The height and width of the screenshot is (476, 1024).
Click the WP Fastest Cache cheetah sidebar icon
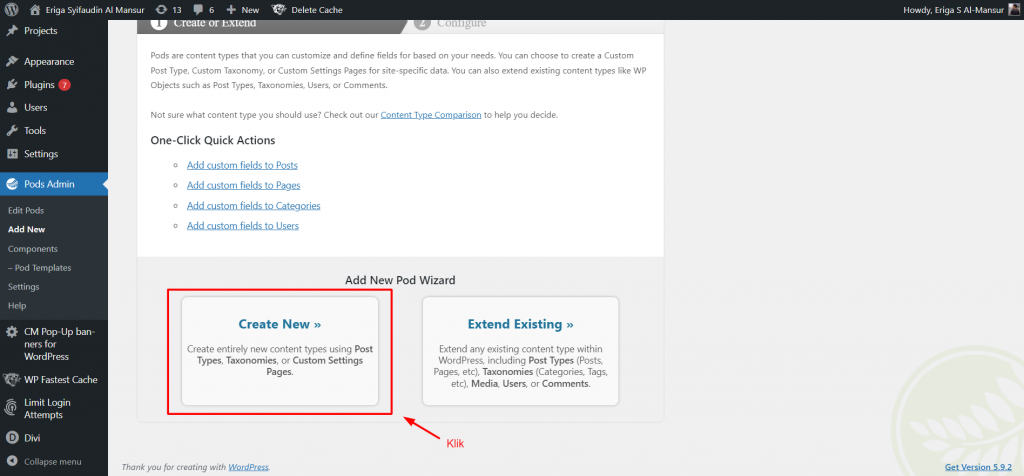[11, 379]
